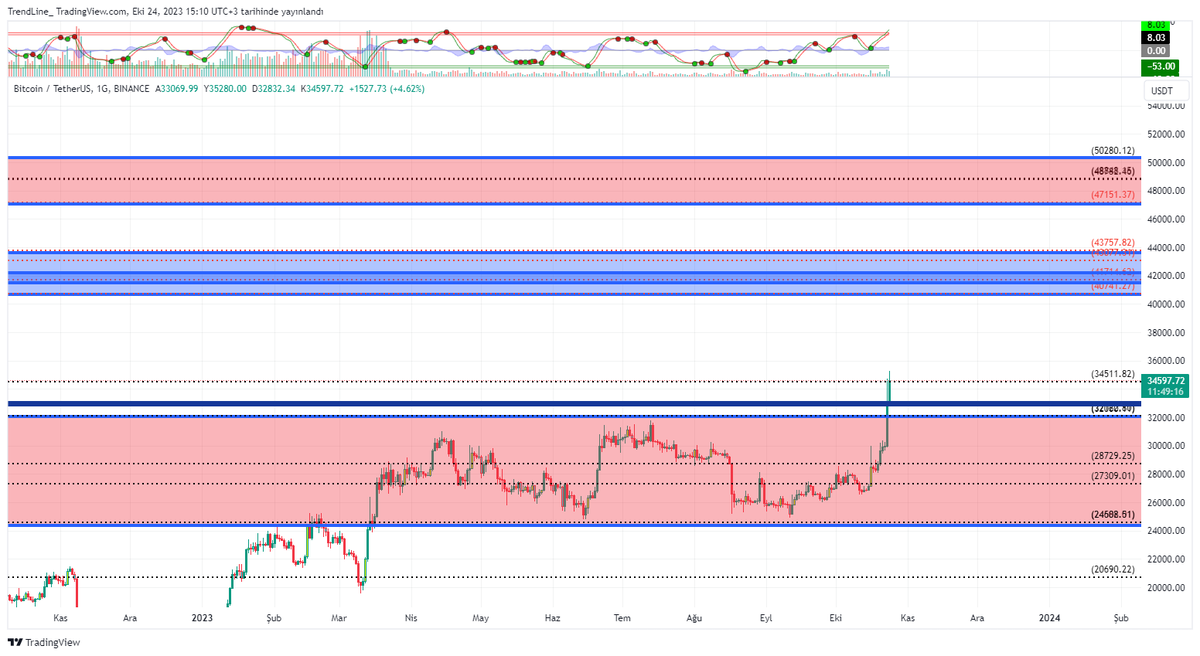The width and height of the screenshot is (1200, 656).
Task: Click the 2024 time axis label
Action: (1051, 618)
